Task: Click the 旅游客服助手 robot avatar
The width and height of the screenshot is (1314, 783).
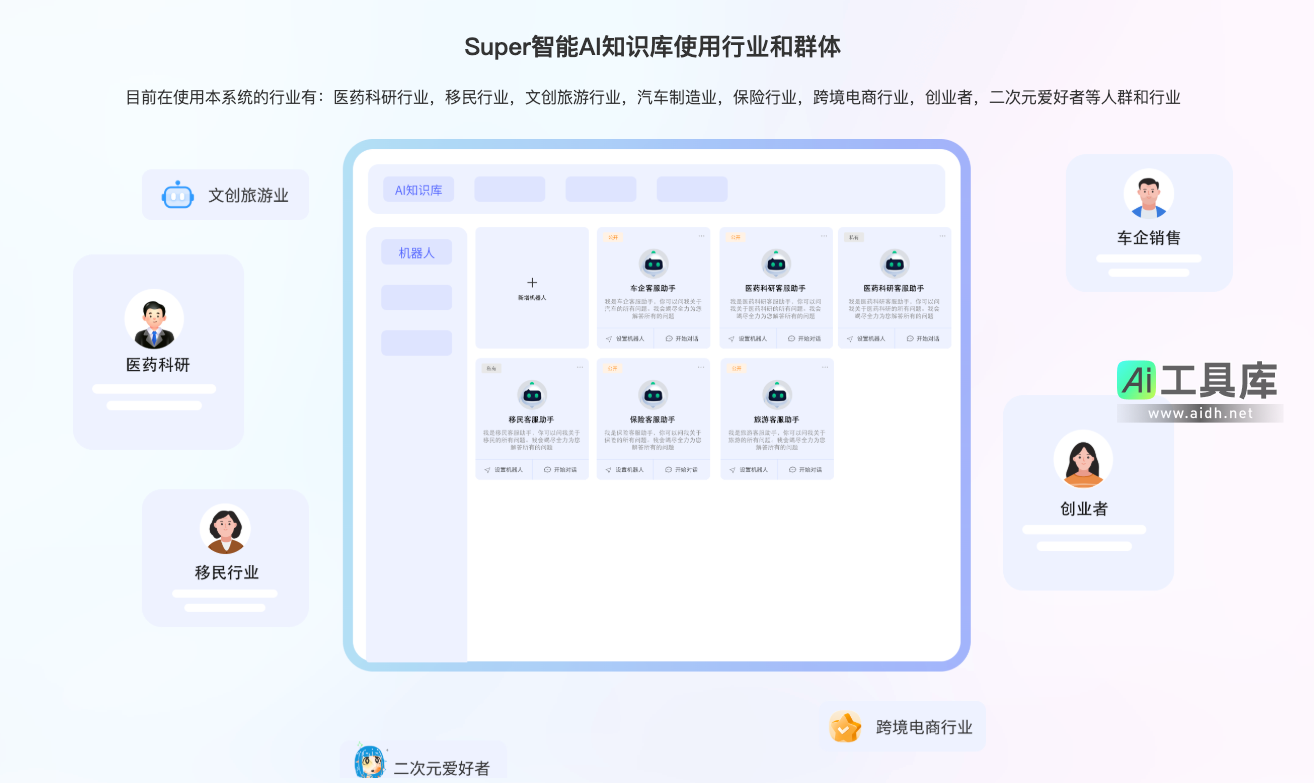Action: click(x=776, y=394)
